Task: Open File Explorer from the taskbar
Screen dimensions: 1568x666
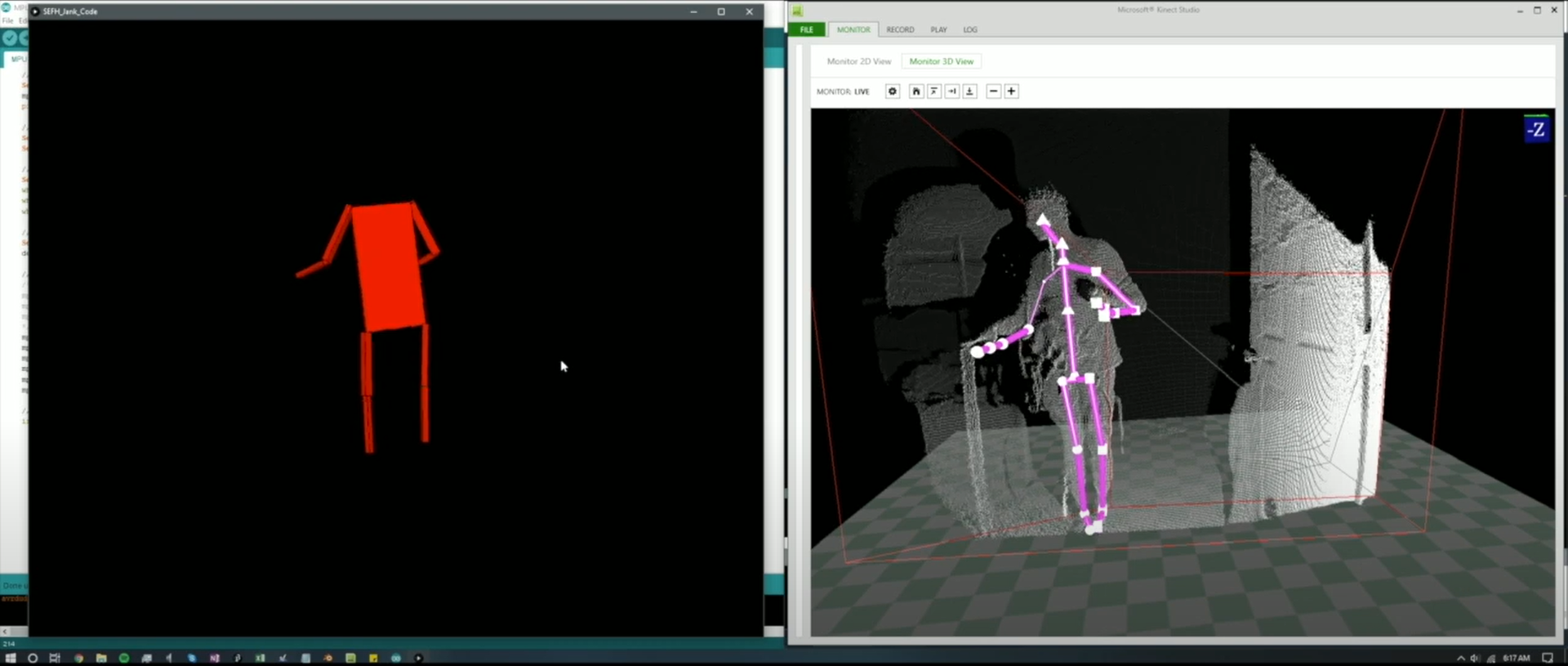Action: point(101,658)
